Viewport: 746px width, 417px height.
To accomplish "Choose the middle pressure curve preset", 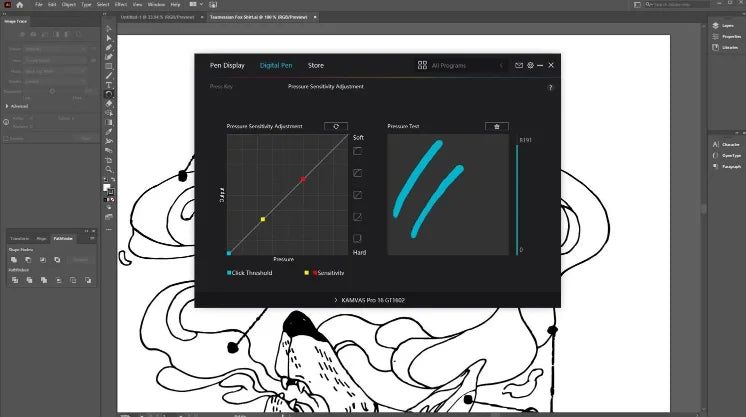I will (357, 195).
